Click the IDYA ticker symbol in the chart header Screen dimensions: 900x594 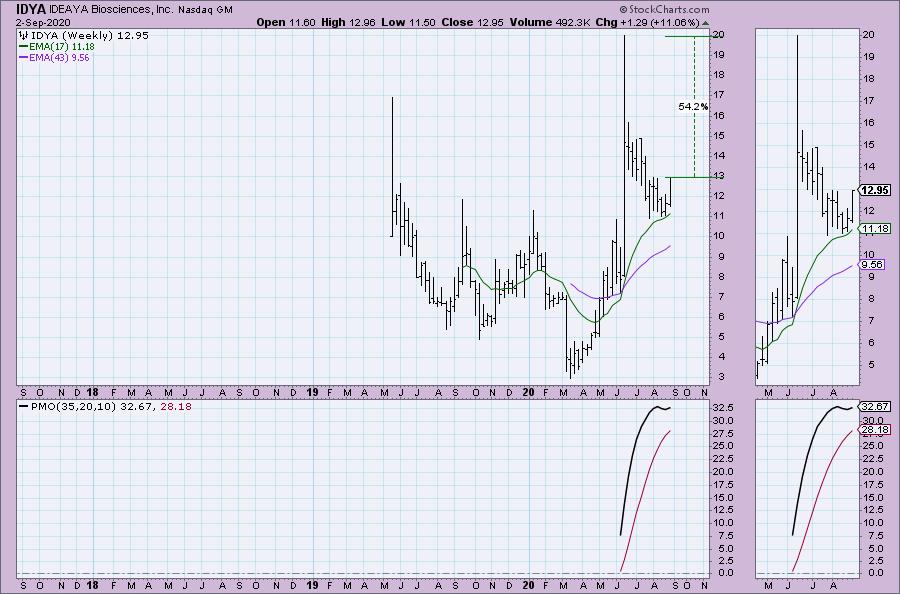31,10
